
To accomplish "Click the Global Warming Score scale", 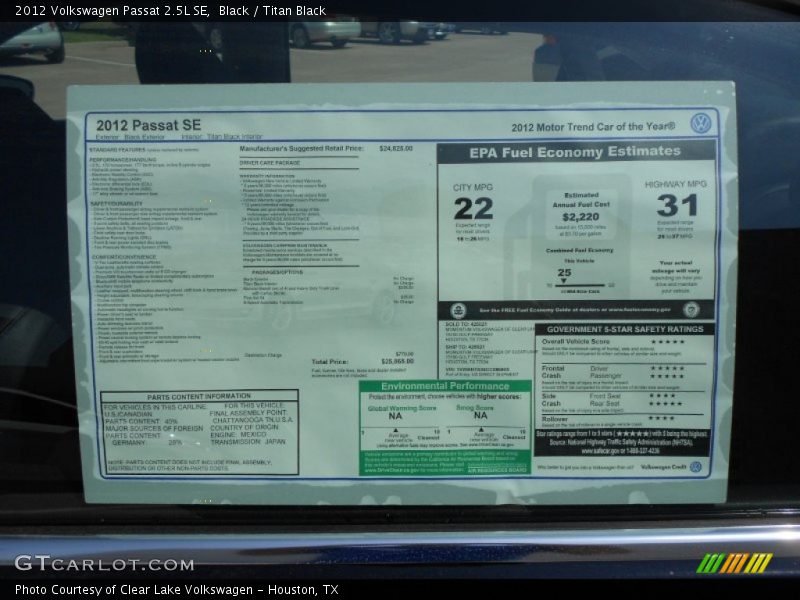I will (x=401, y=433).
